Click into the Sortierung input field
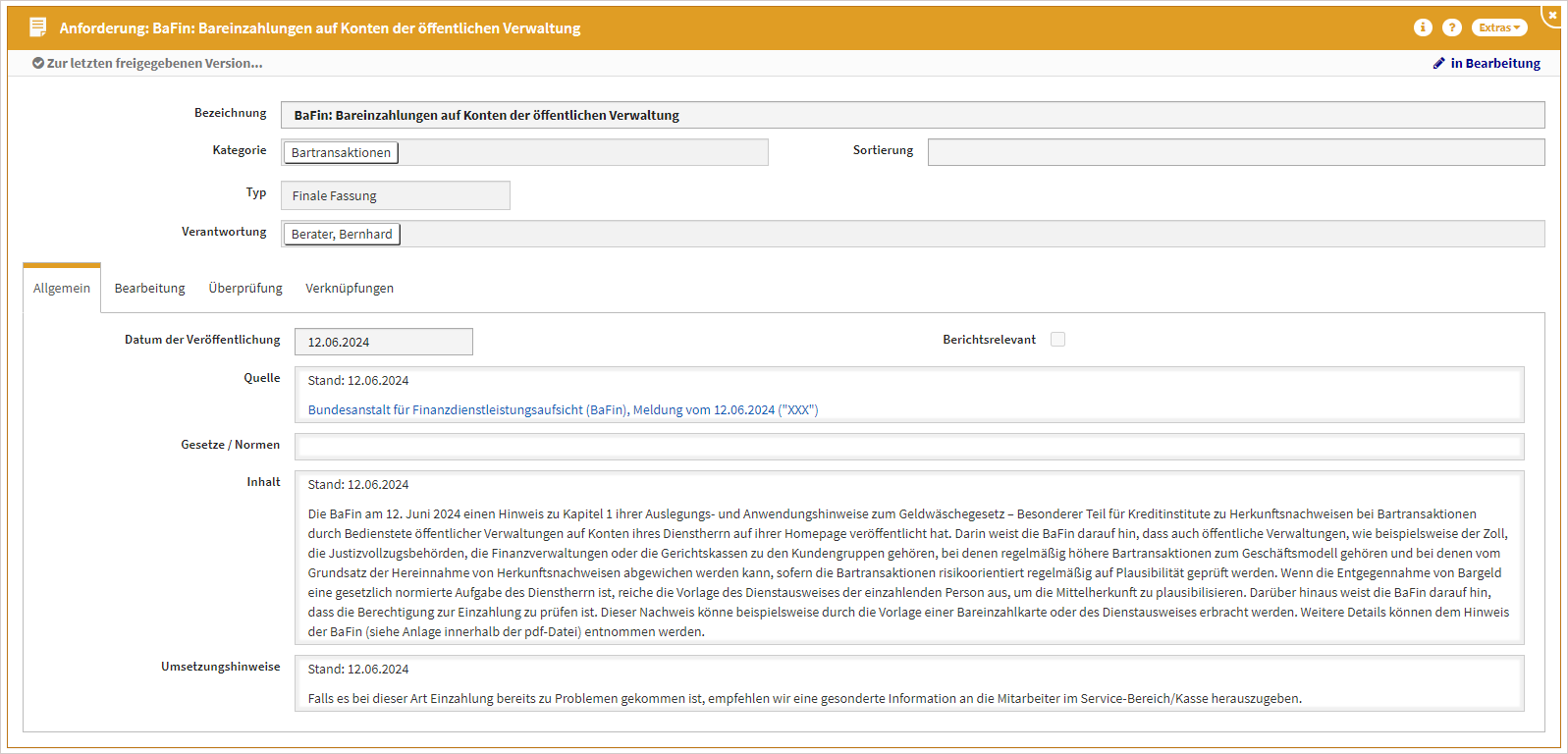The image size is (1568, 754). tap(1235, 152)
